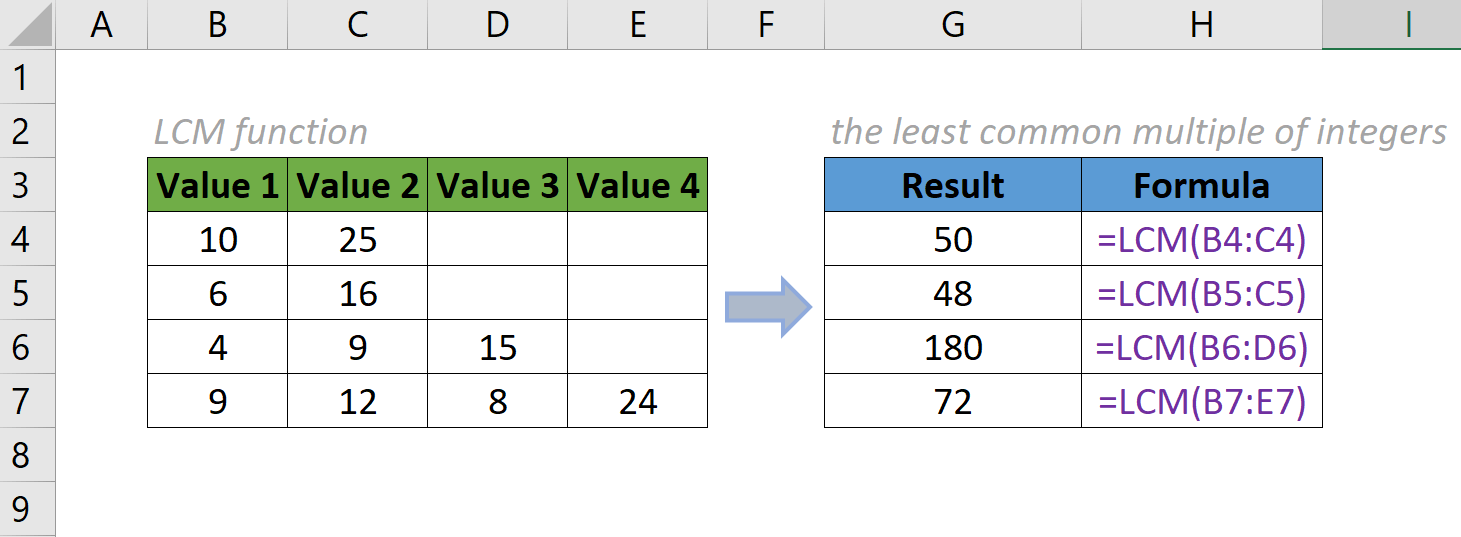Click the result cell showing 180
Image resolution: width=1461 pixels, height=537 pixels.
pyautogui.click(x=952, y=347)
